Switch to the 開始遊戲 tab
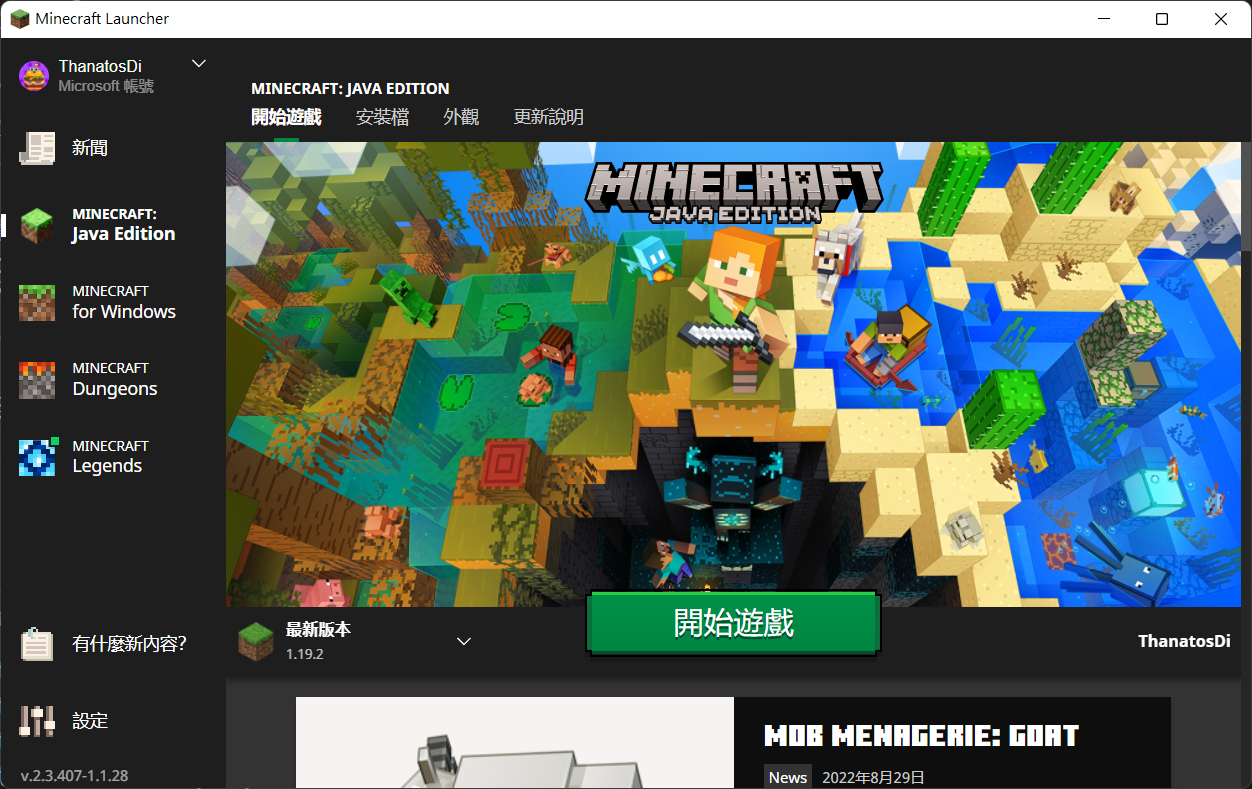This screenshot has height=789, width=1252. 286,117
